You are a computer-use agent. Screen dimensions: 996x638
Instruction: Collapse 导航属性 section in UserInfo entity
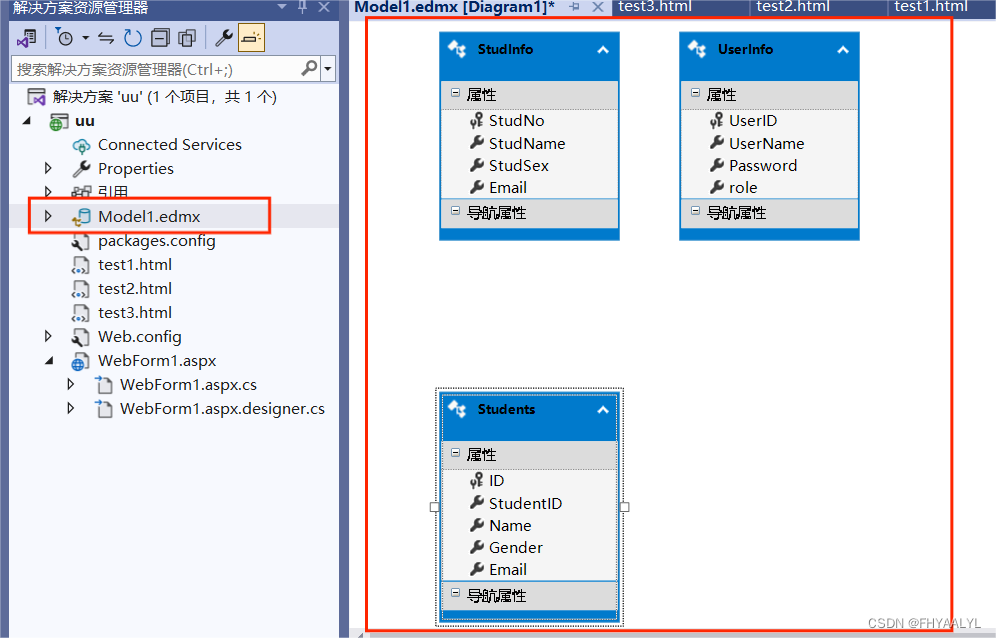tap(696, 210)
